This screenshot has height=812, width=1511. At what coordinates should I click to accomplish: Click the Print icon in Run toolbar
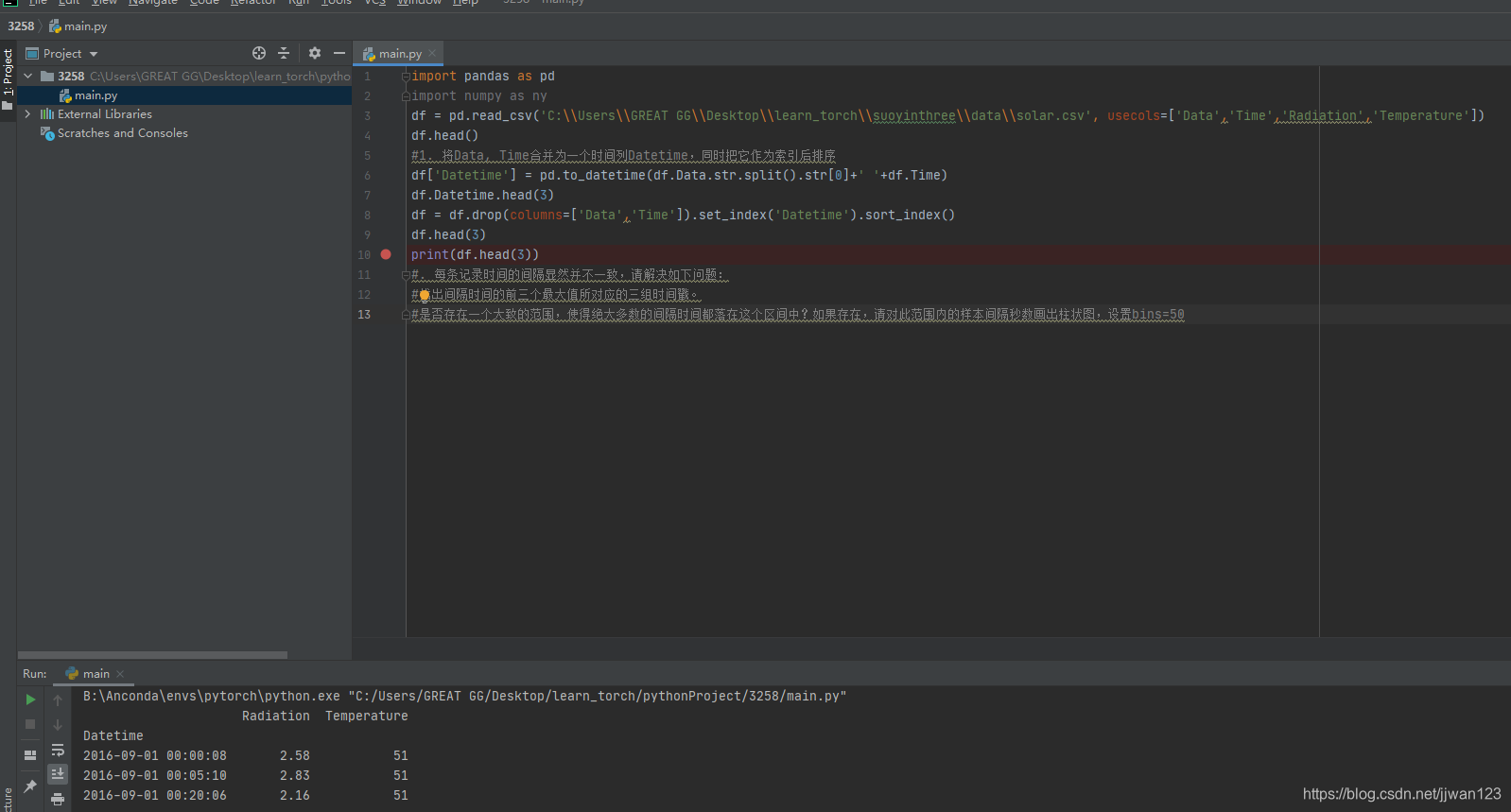click(x=58, y=799)
